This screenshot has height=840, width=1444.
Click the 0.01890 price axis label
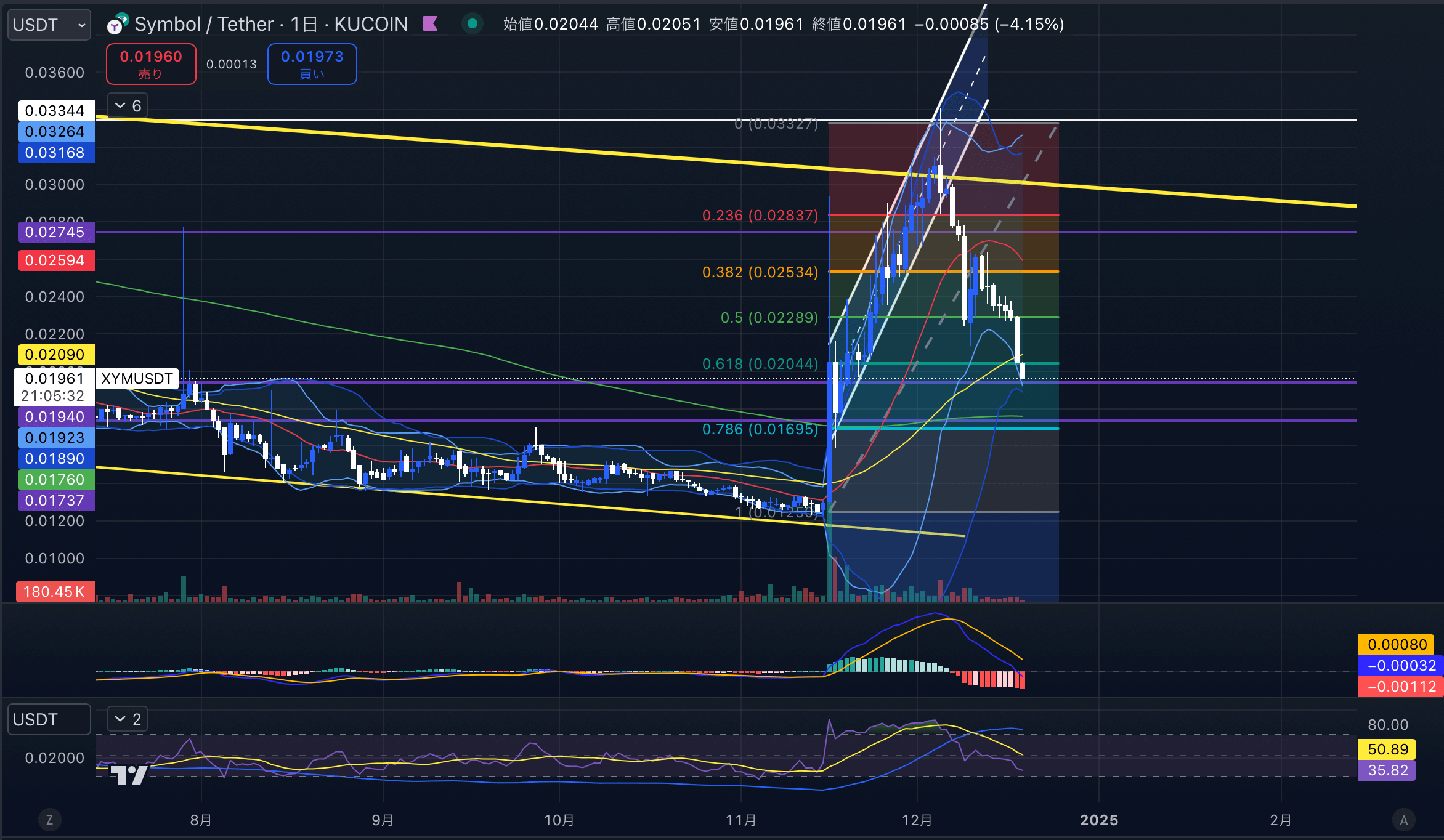pos(55,459)
